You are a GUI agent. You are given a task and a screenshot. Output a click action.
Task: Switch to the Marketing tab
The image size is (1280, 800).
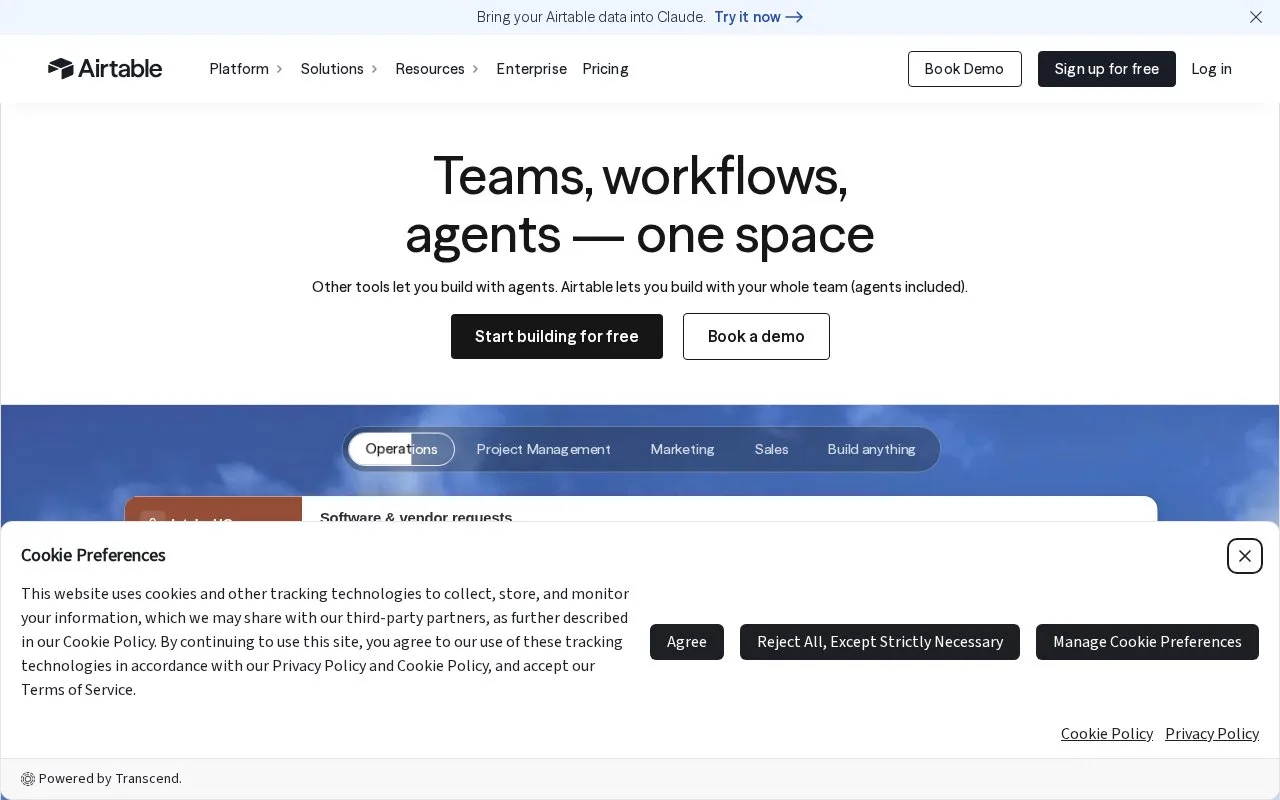[682, 449]
